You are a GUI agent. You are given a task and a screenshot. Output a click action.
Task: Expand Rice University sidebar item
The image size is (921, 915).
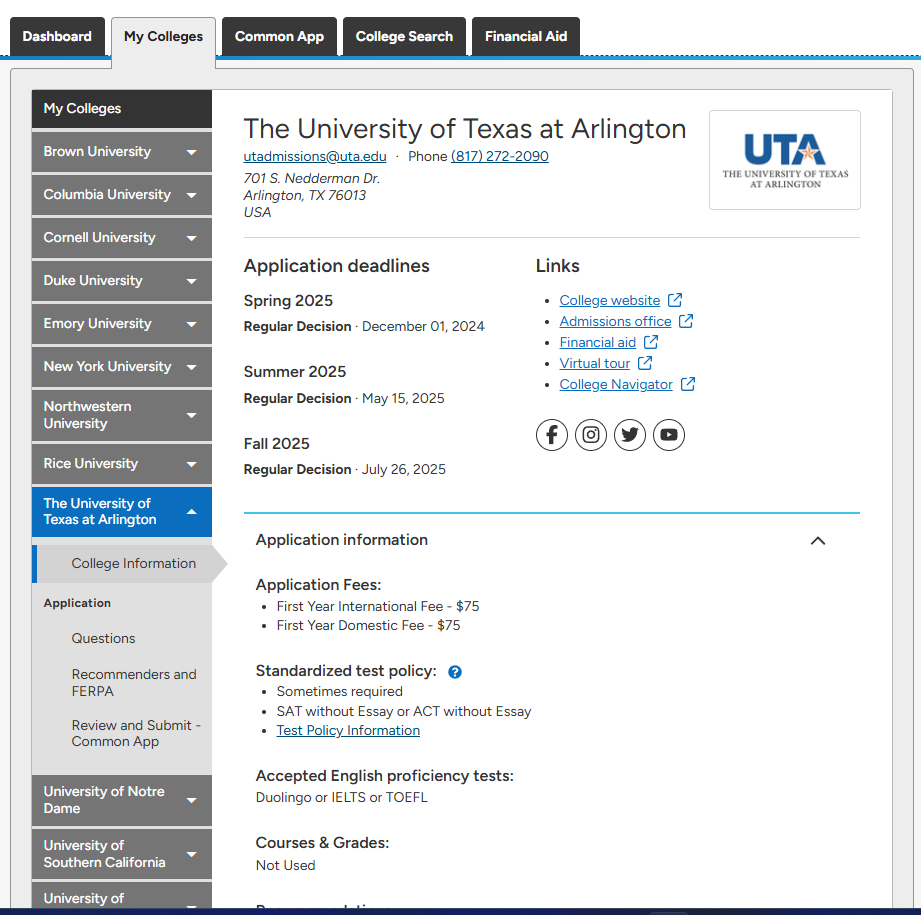pos(191,464)
